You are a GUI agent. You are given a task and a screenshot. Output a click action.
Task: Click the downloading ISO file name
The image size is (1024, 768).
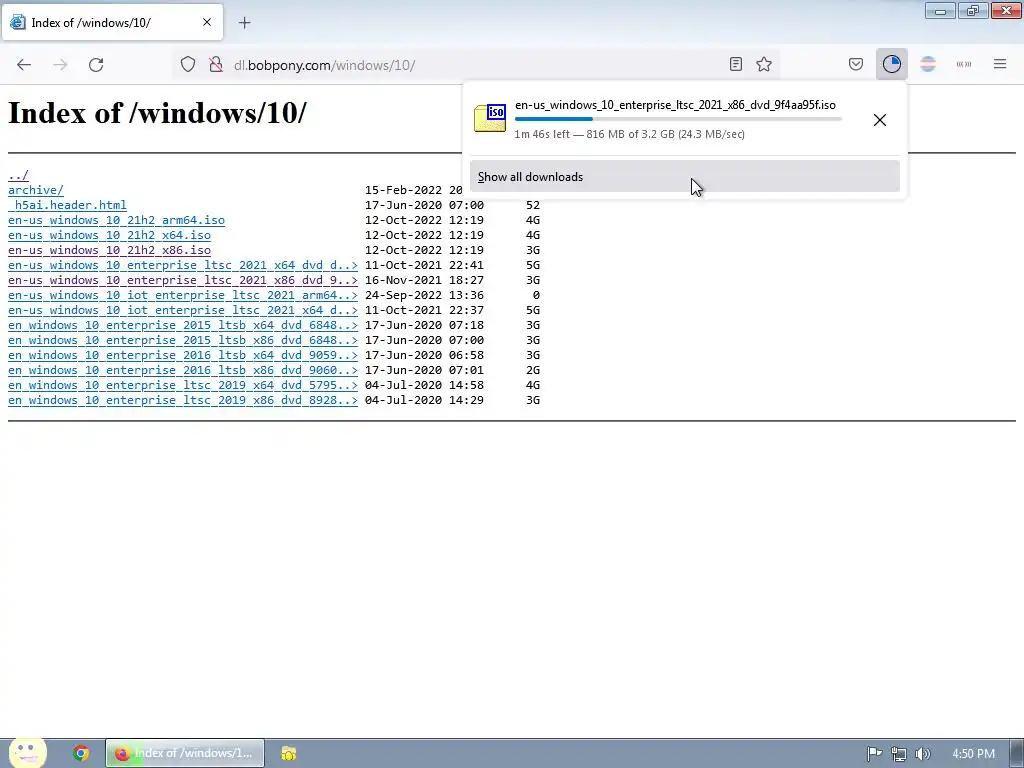click(x=675, y=104)
